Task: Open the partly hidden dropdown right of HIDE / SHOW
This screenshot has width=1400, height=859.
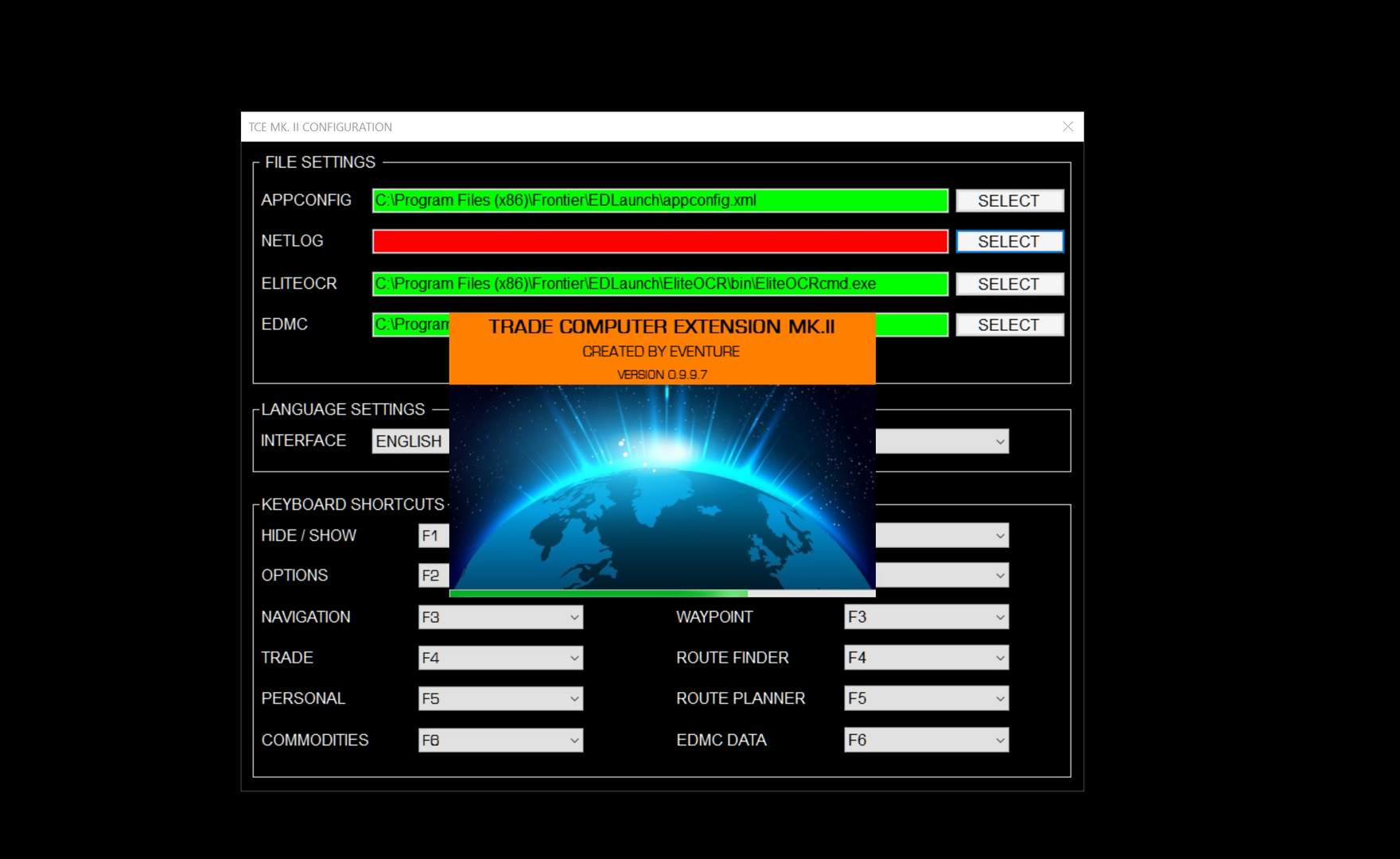Action: click(942, 535)
